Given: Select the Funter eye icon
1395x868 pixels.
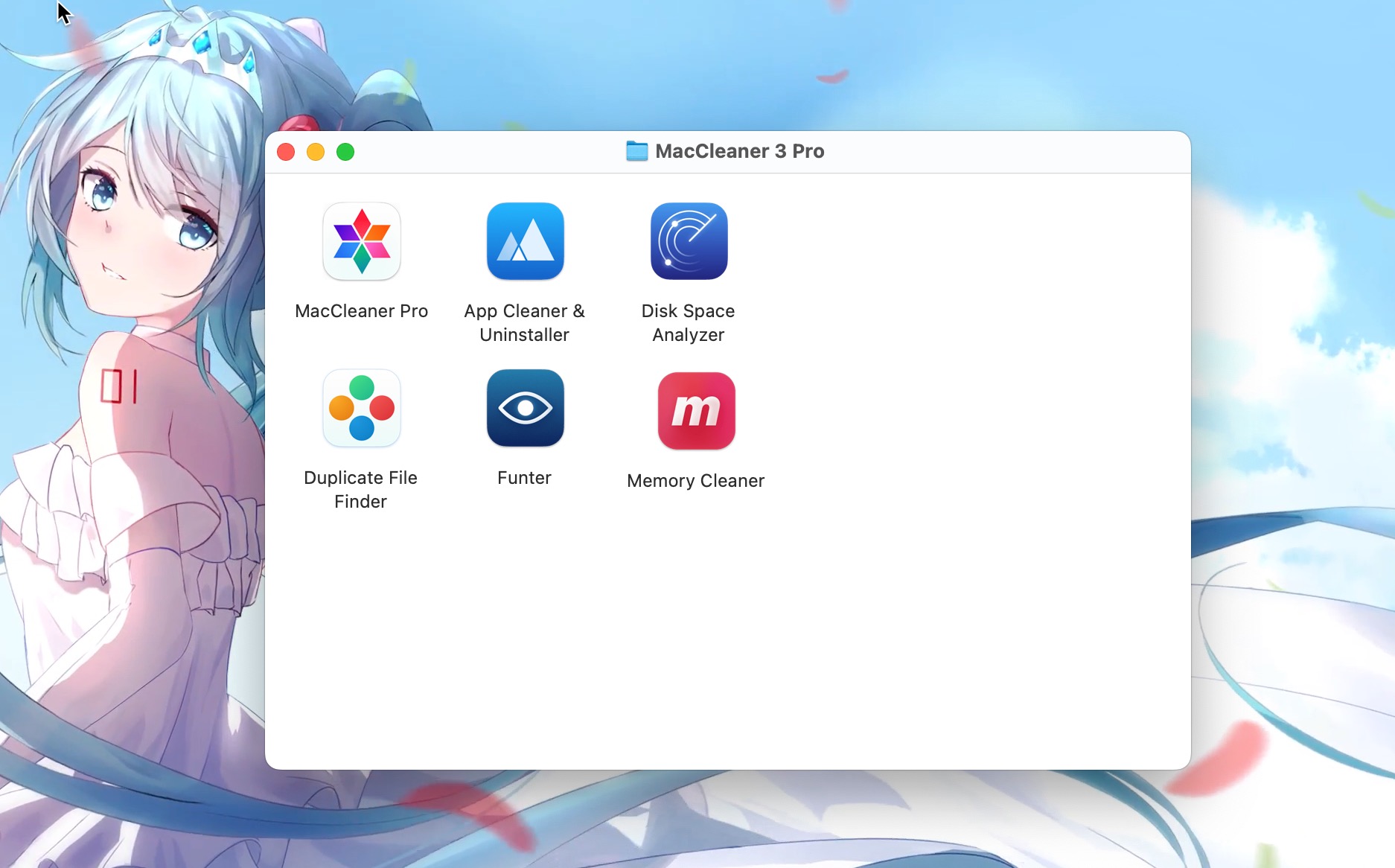Looking at the screenshot, I should [x=526, y=408].
